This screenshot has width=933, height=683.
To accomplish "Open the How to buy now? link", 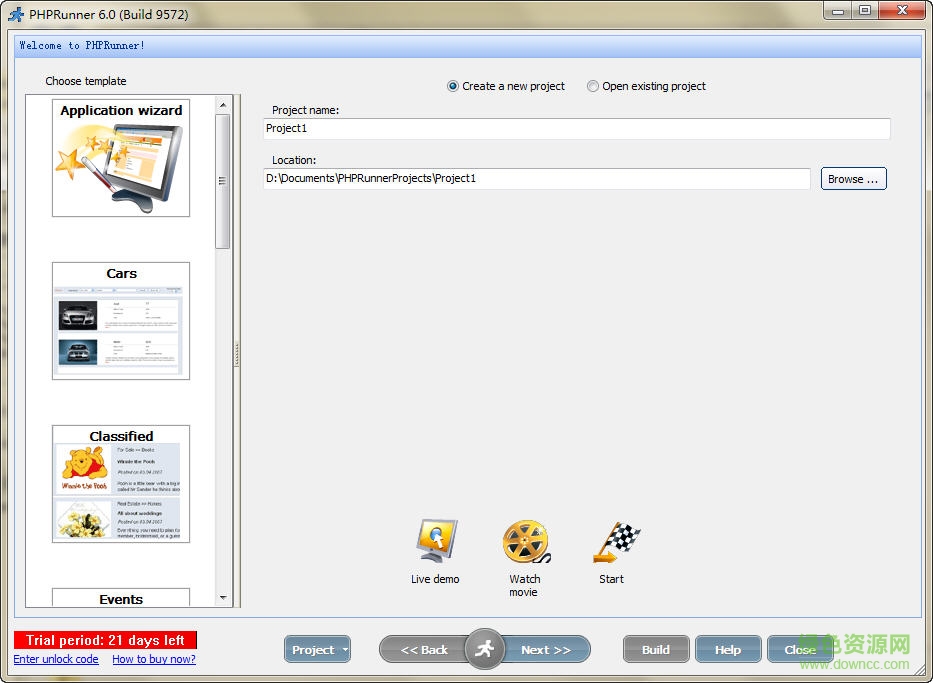I will coord(154,659).
